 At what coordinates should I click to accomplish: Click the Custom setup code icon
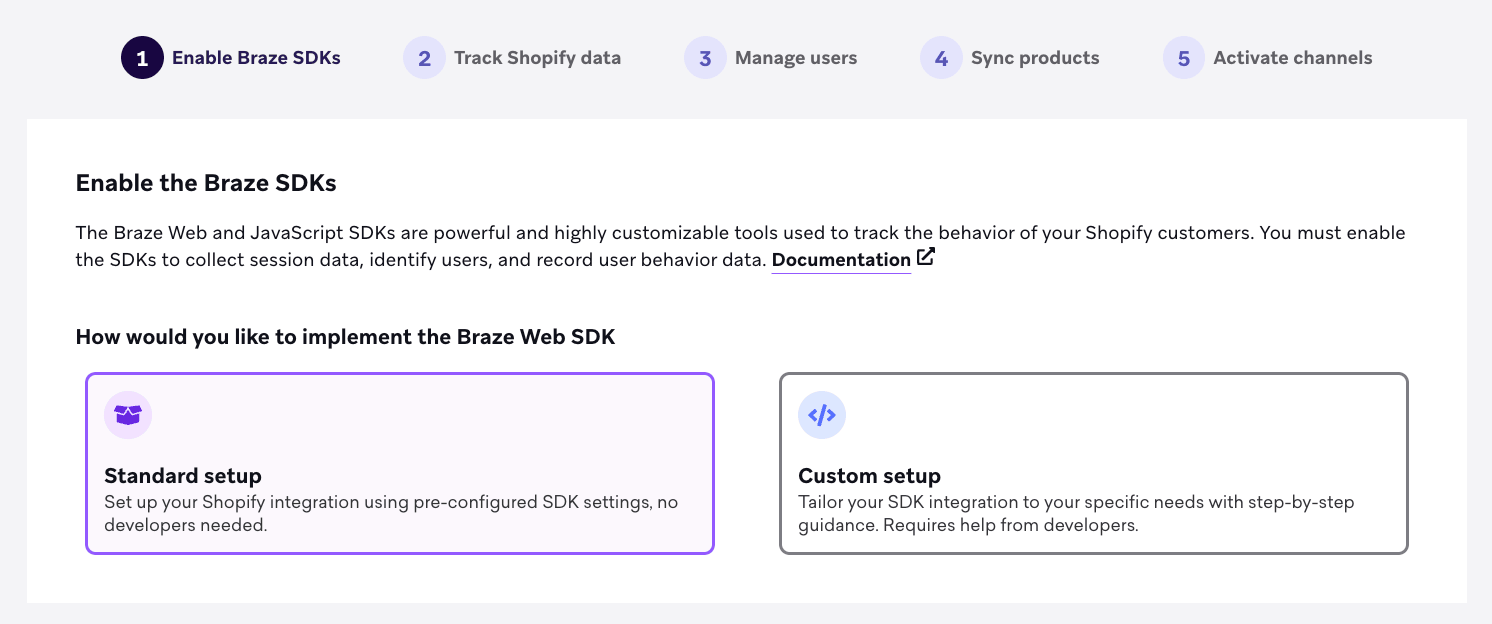point(822,414)
